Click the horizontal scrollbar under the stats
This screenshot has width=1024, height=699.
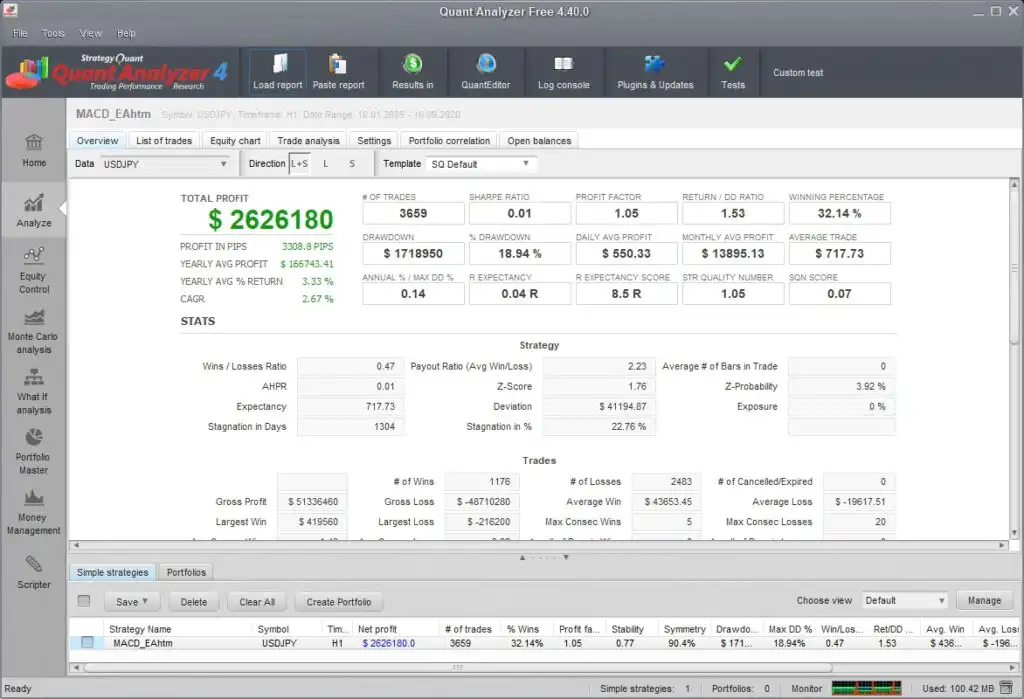pos(540,546)
